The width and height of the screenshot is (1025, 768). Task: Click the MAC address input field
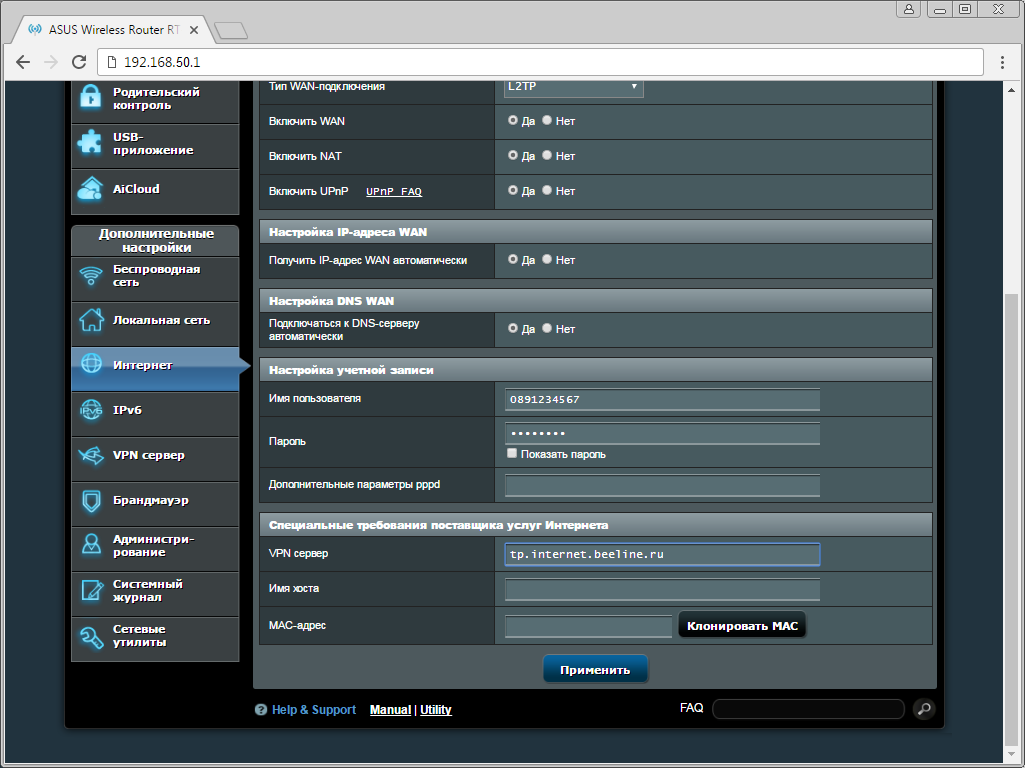588,626
